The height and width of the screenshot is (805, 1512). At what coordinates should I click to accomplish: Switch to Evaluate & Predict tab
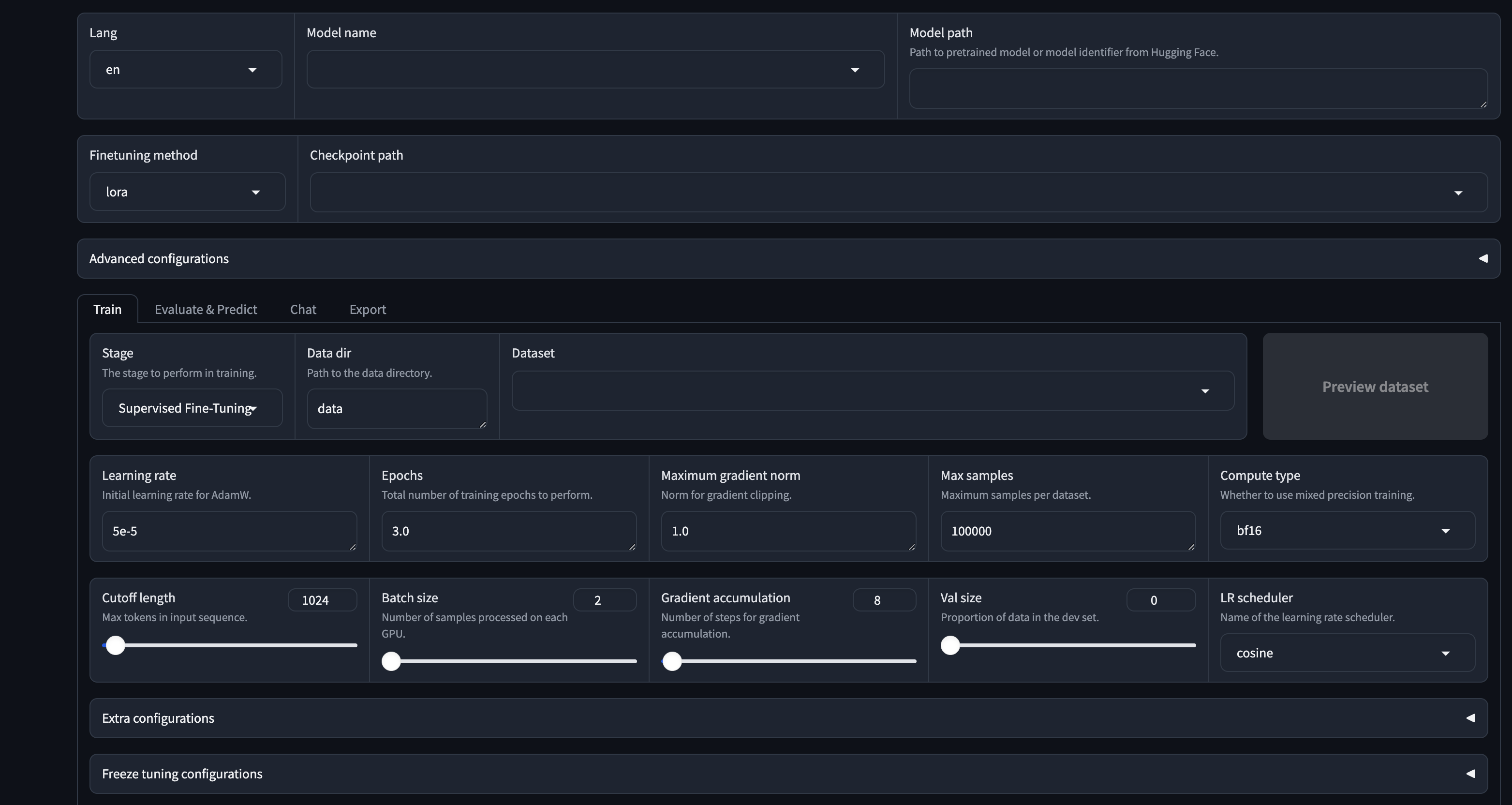206,310
